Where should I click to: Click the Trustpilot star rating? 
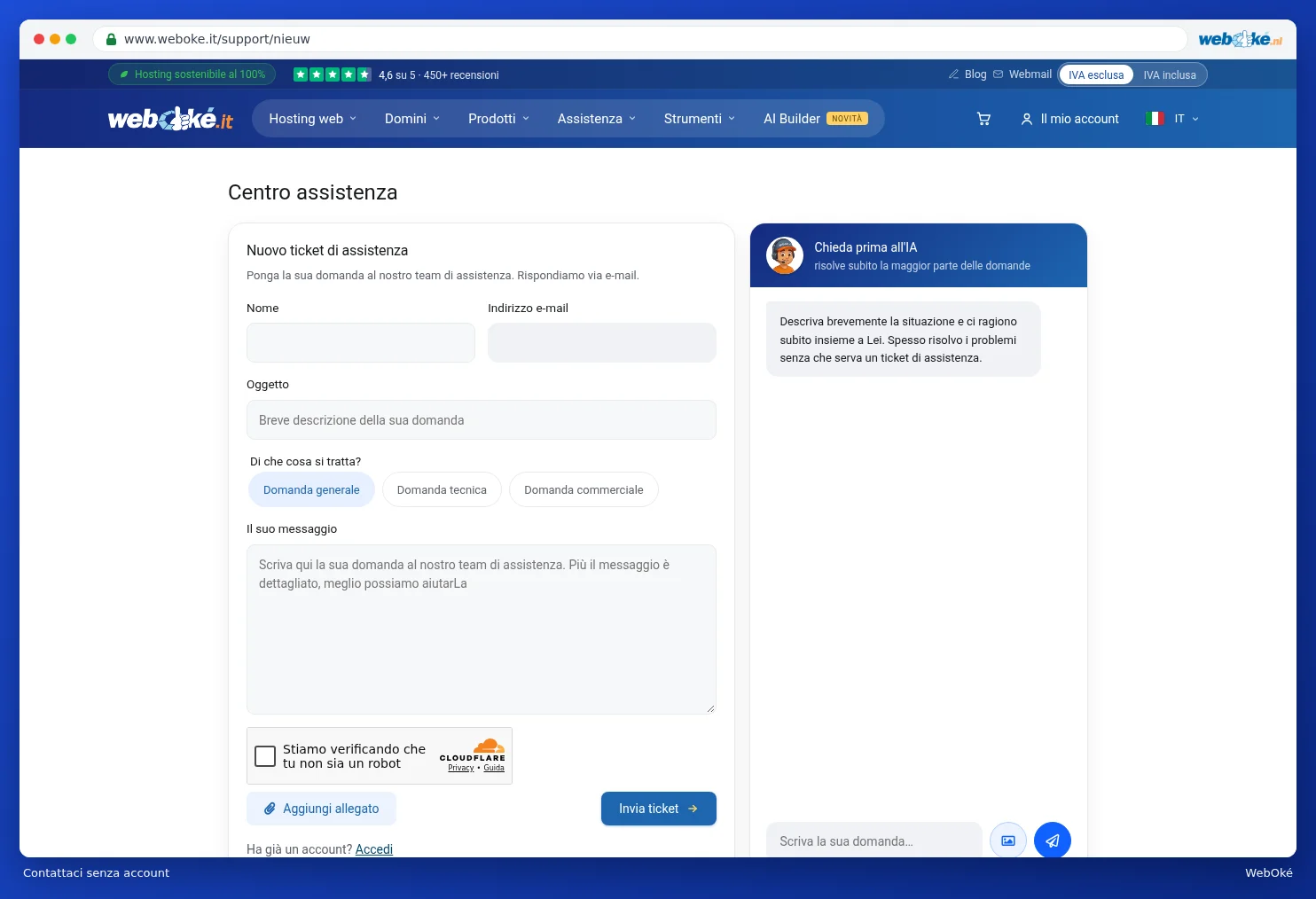click(x=333, y=74)
